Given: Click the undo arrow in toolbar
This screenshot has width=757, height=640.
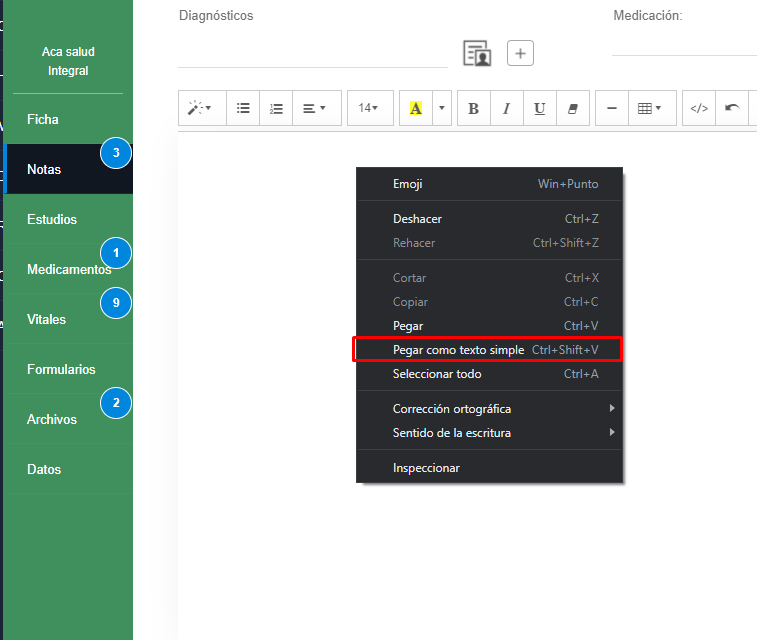Looking at the screenshot, I should click(x=732, y=109).
